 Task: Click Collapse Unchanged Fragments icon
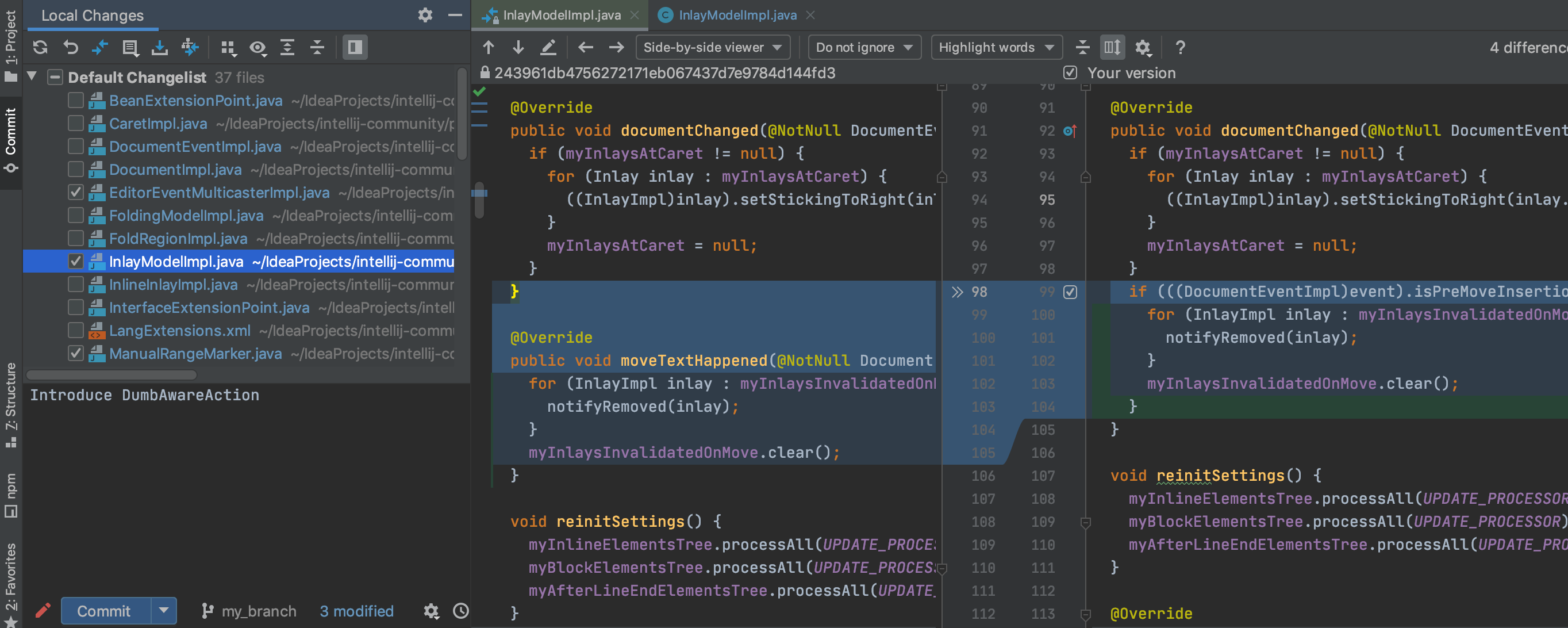pyautogui.click(x=1082, y=48)
